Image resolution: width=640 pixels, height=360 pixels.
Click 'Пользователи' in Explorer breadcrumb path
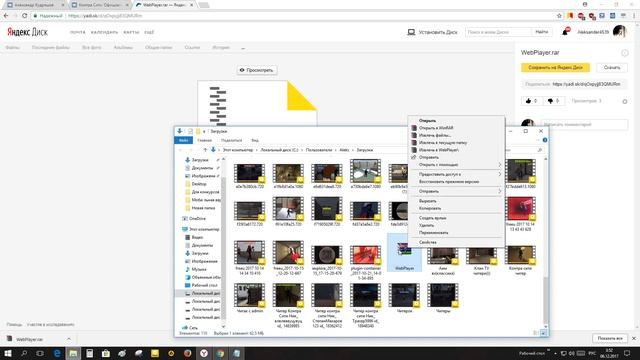[319, 150]
